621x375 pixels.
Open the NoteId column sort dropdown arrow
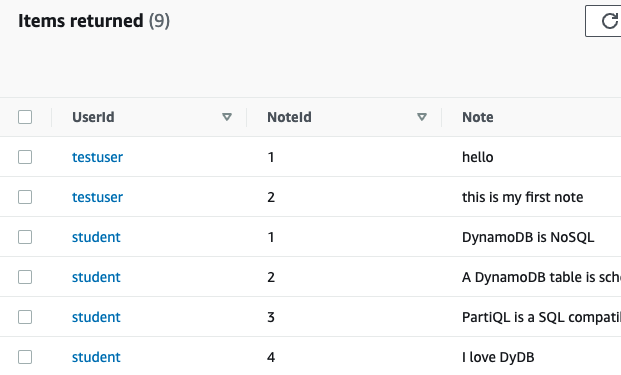(422, 117)
